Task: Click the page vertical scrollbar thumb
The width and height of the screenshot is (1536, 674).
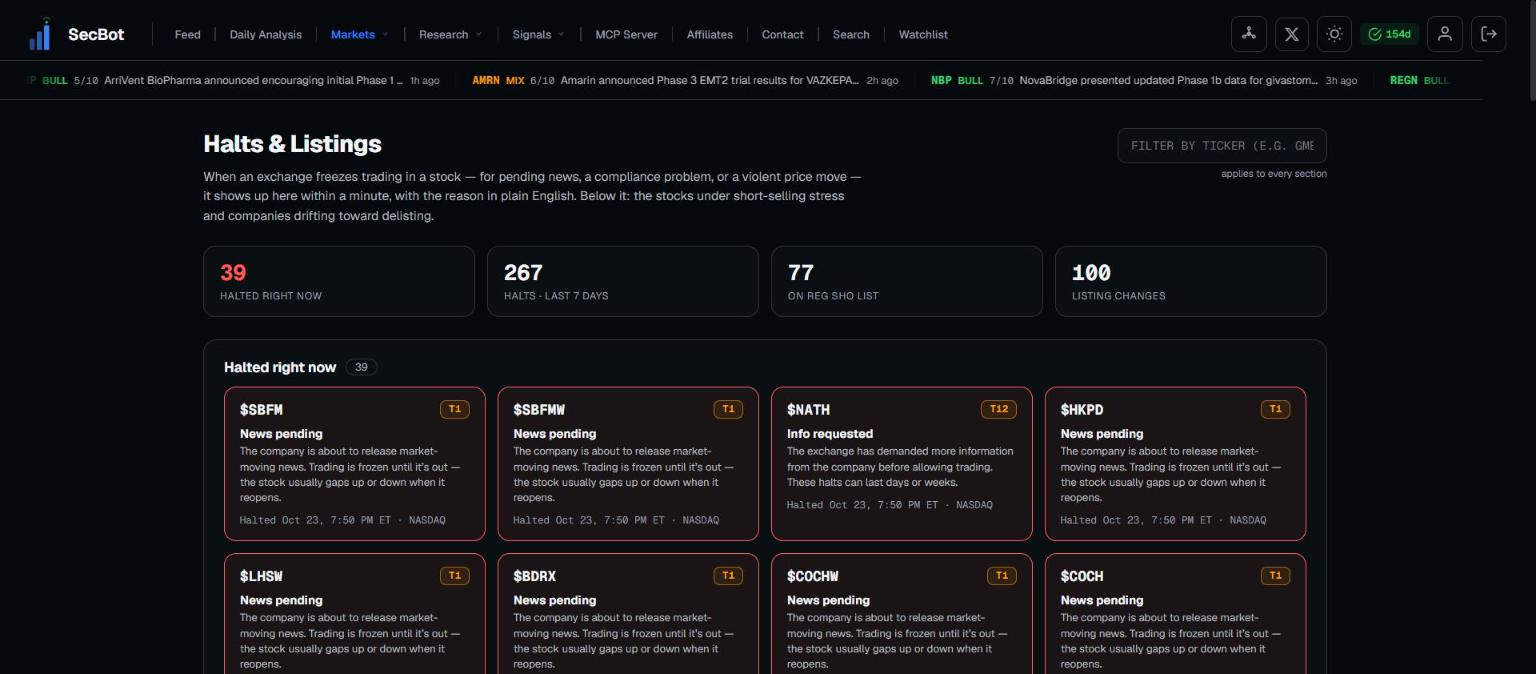Action: coord(1530,50)
